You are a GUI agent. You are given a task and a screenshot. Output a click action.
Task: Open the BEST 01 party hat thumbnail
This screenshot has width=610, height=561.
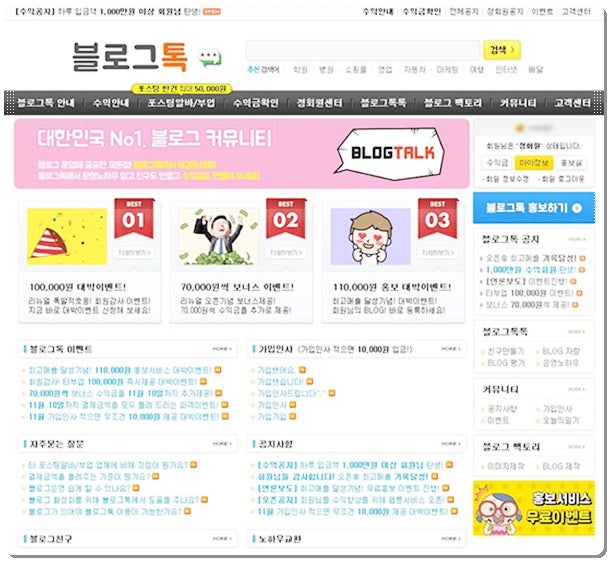(67, 237)
